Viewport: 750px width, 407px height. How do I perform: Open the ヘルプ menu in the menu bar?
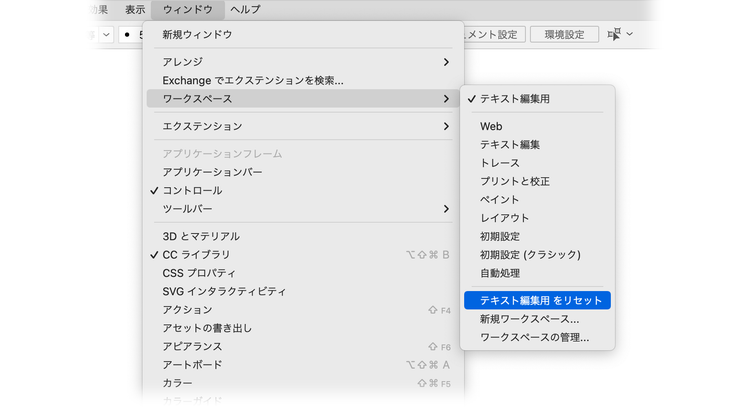[x=245, y=9]
